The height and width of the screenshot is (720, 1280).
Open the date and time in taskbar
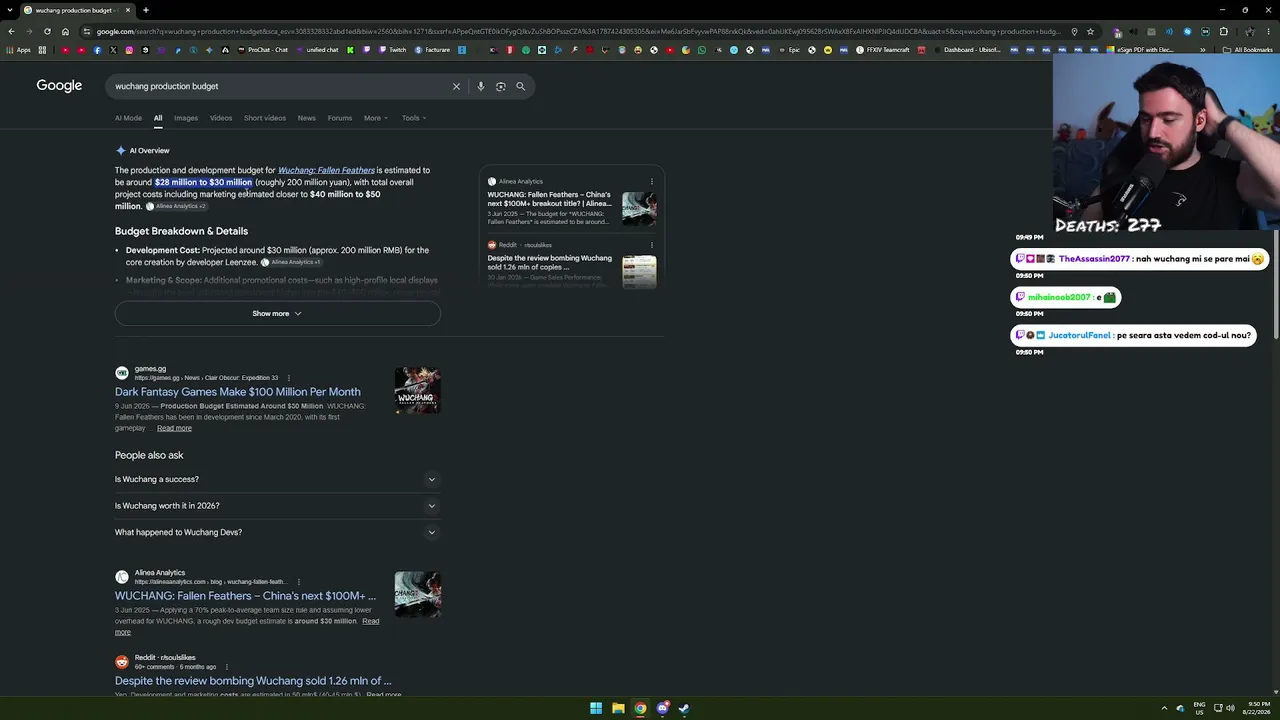pos(1256,708)
